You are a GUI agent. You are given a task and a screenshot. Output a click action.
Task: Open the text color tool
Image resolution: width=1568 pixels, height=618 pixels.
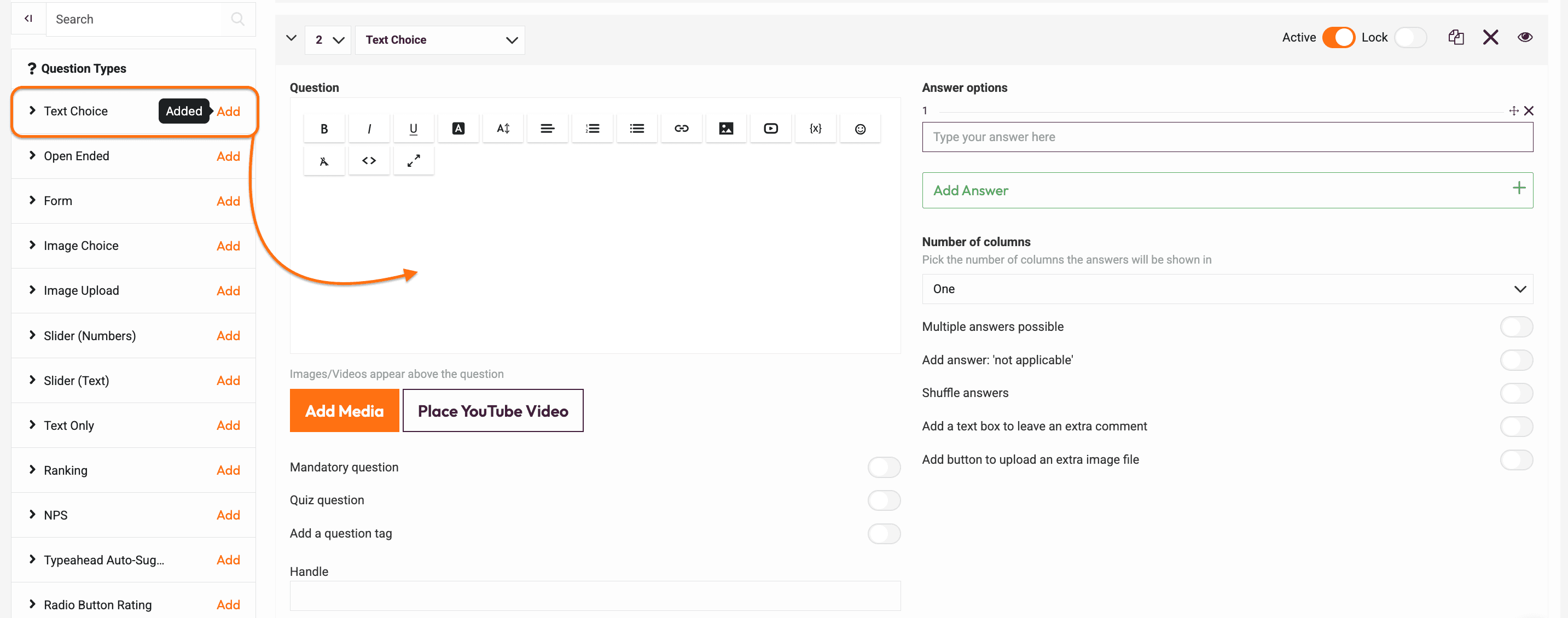[x=458, y=129]
